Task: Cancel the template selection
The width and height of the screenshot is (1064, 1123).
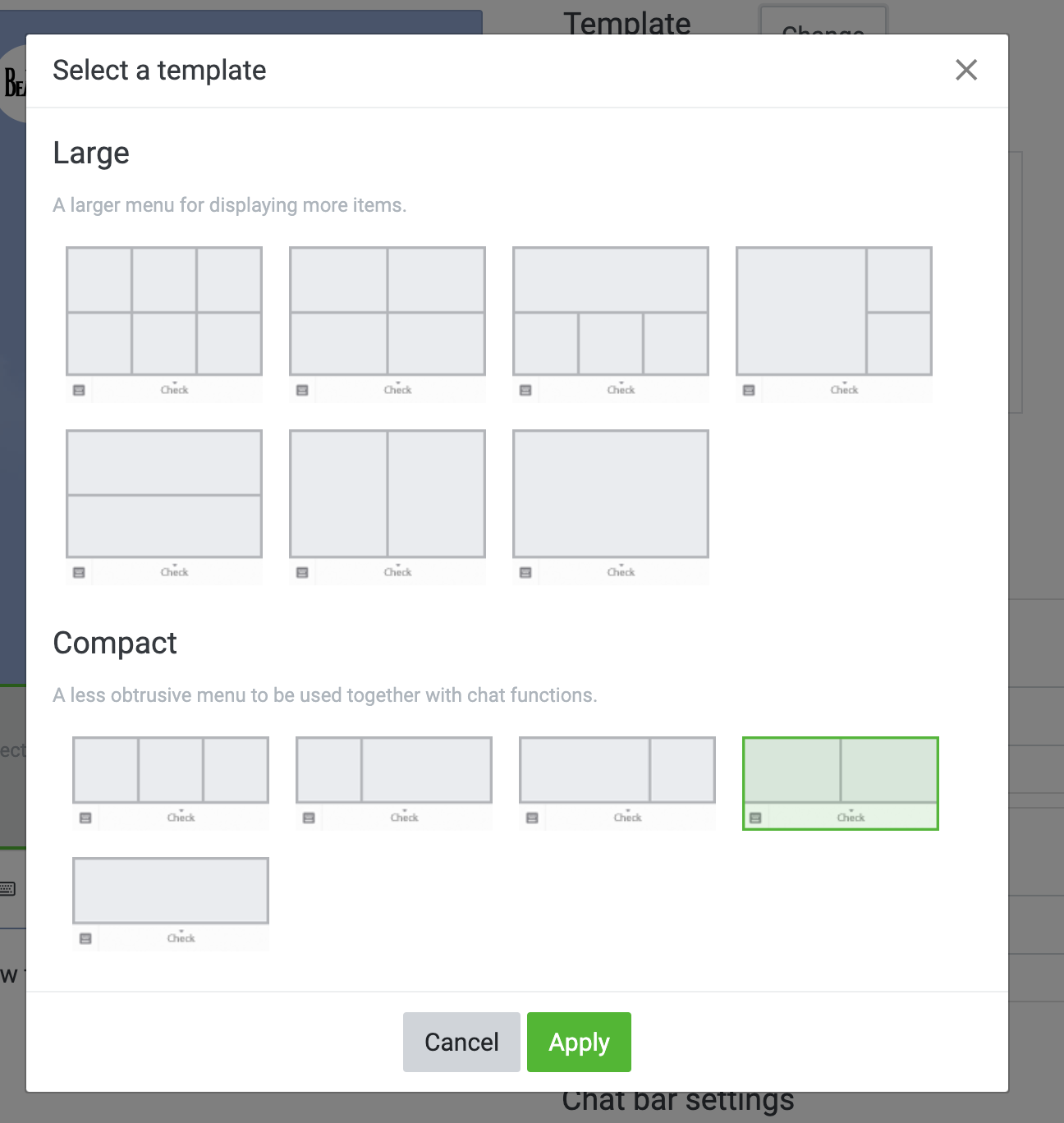Action: click(x=461, y=1042)
